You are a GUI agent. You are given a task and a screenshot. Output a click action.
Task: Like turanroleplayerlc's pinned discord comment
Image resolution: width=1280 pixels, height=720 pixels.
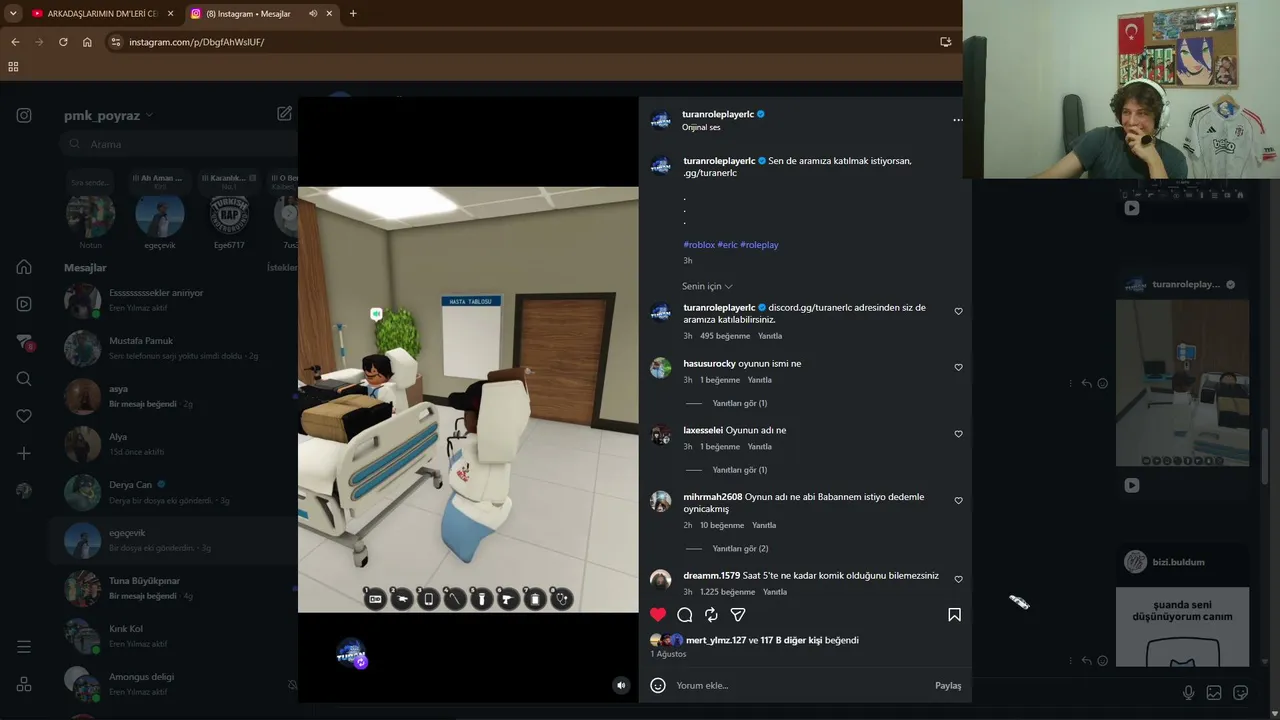point(958,311)
